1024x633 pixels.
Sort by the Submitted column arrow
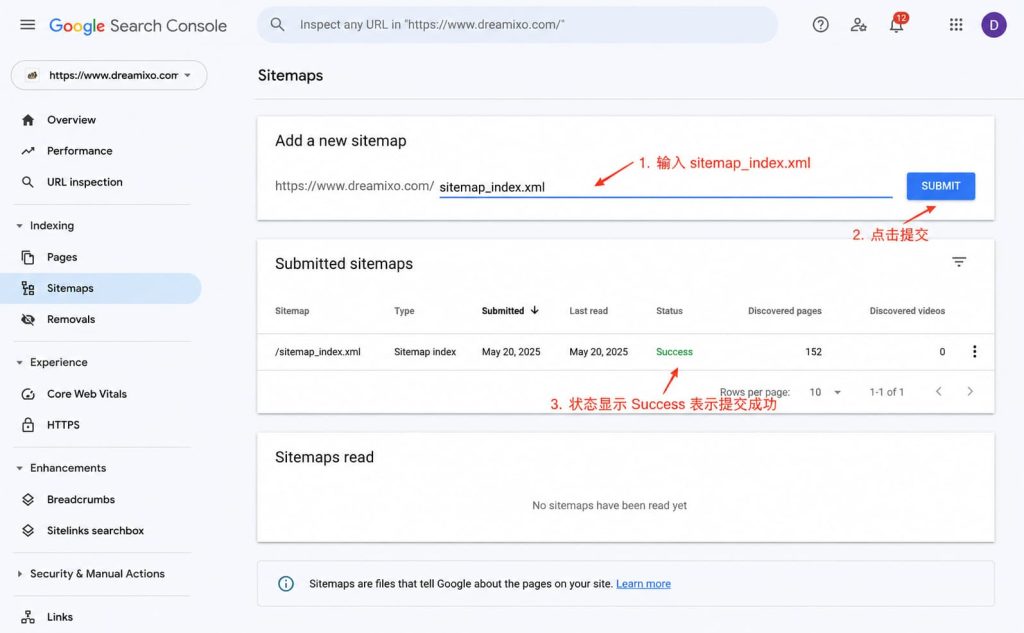(535, 310)
